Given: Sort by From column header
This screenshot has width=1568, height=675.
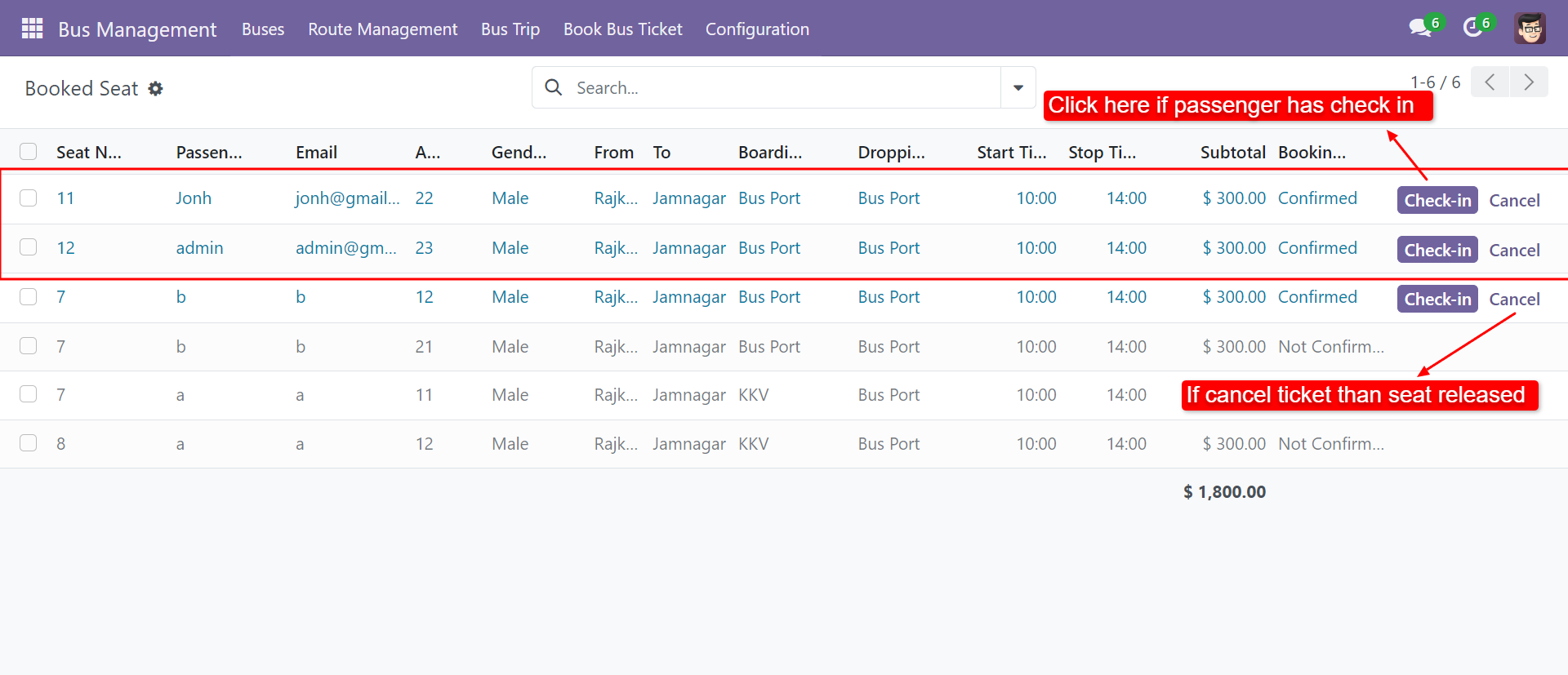Looking at the screenshot, I should click(614, 153).
